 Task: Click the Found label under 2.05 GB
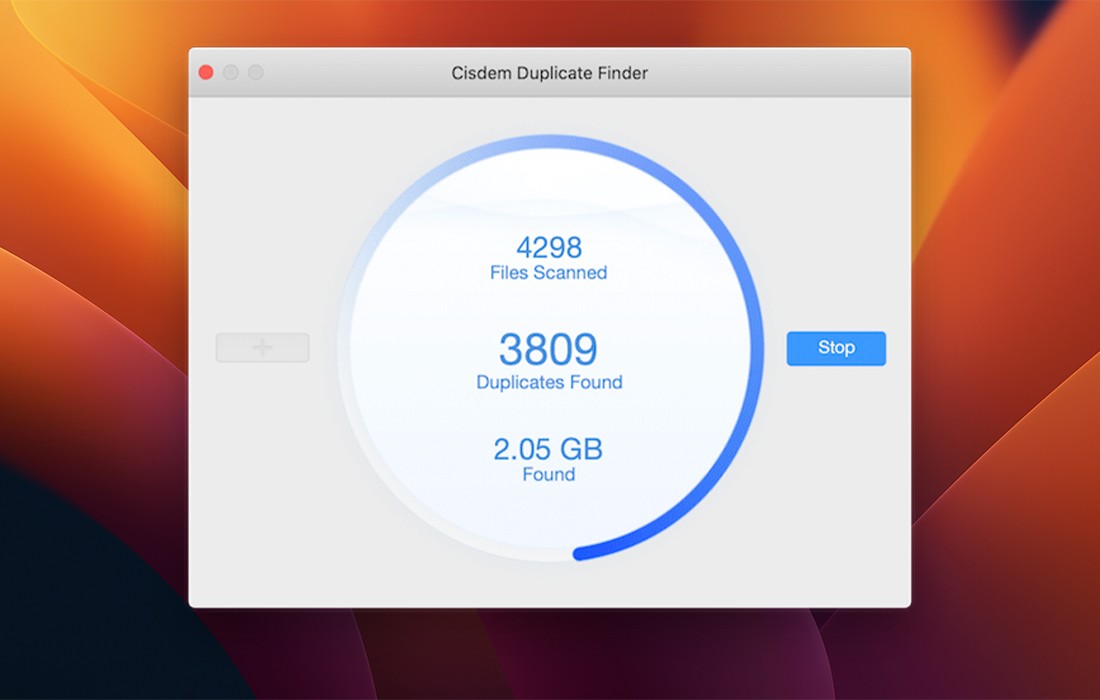click(549, 474)
